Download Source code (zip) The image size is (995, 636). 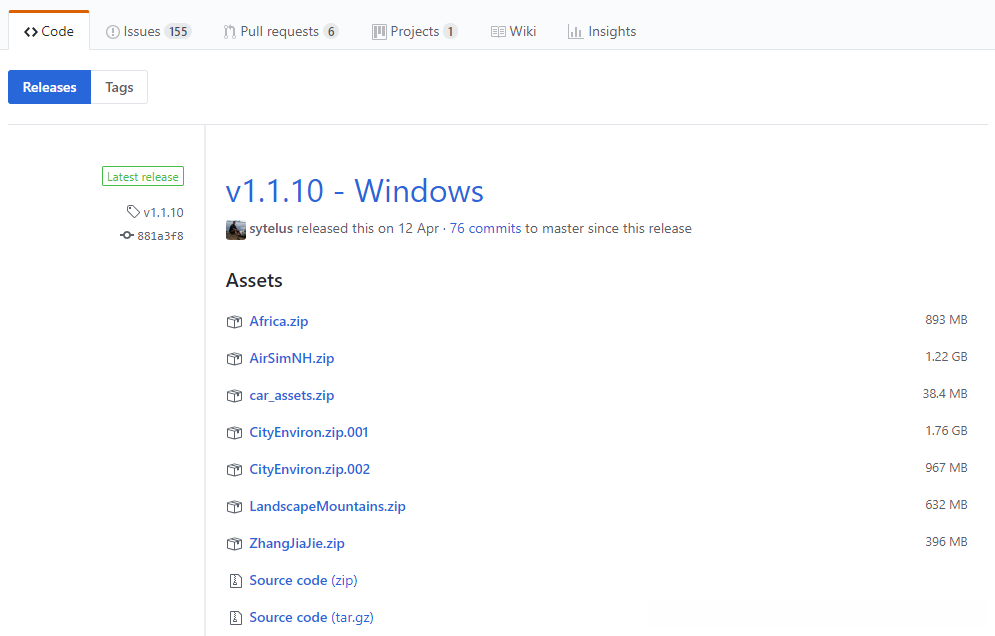(x=303, y=580)
